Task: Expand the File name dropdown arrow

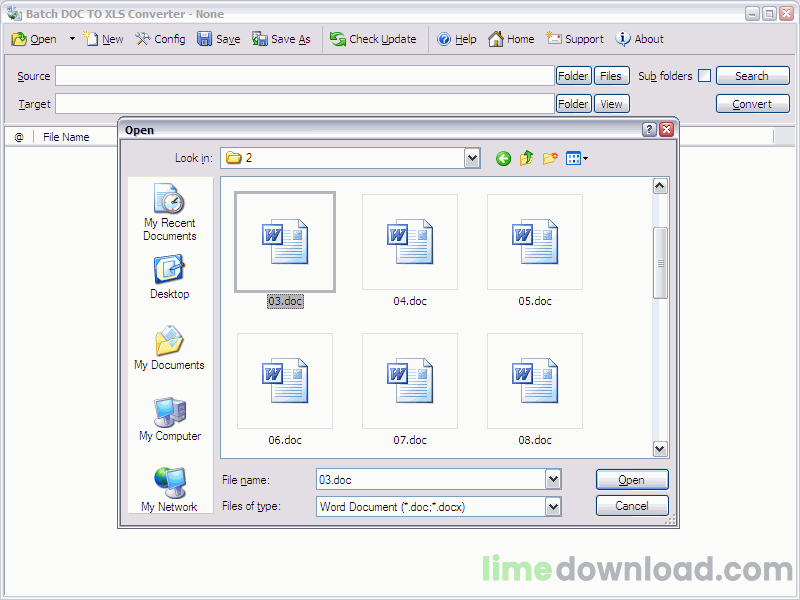Action: tap(553, 480)
